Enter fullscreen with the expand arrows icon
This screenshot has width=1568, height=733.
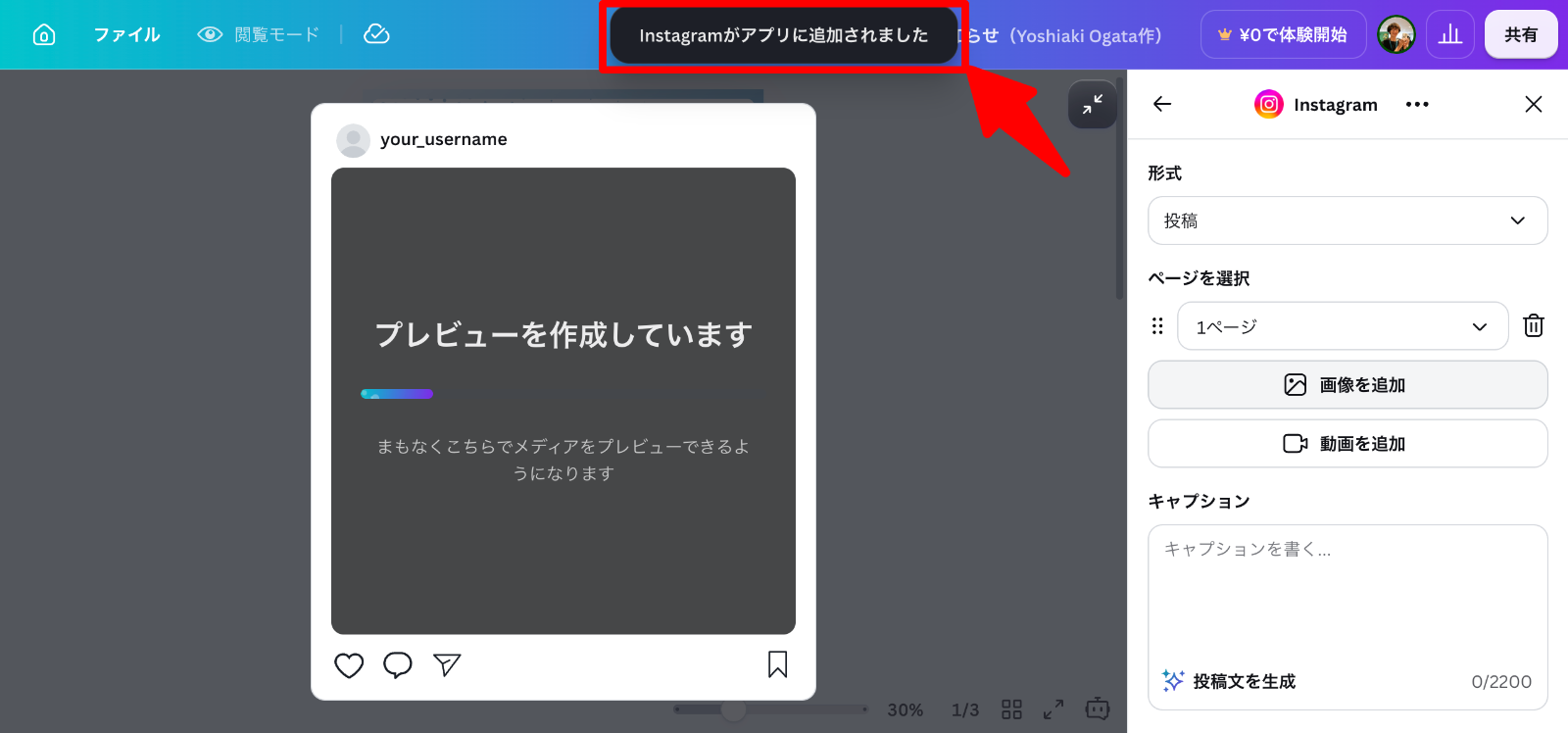pos(1053,709)
